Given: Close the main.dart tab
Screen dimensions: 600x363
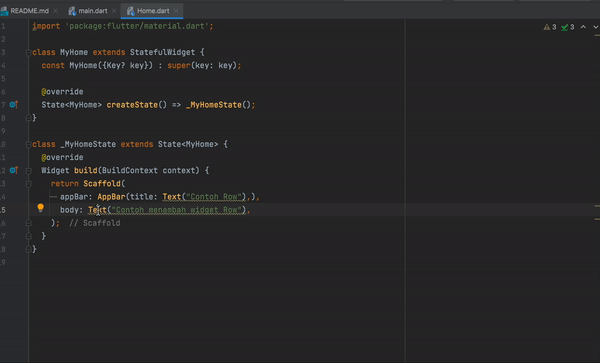Looking at the screenshot, I should pyautogui.click(x=114, y=11).
